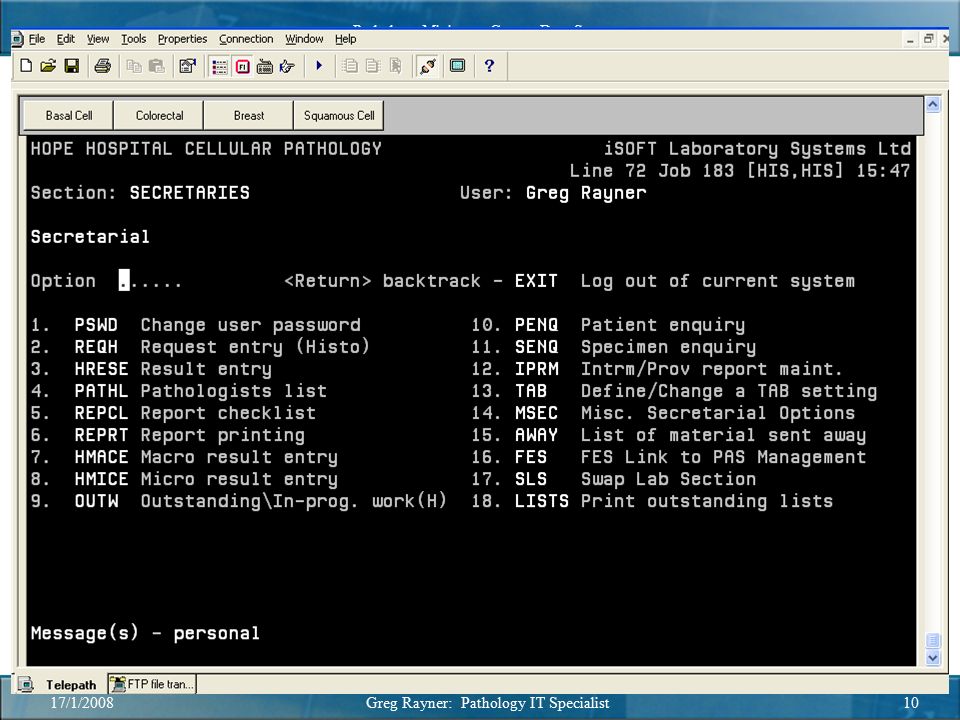Click the MSEC Misc. Secretarial Options entry
Screen dimensions: 960x720
pos(663,413)
